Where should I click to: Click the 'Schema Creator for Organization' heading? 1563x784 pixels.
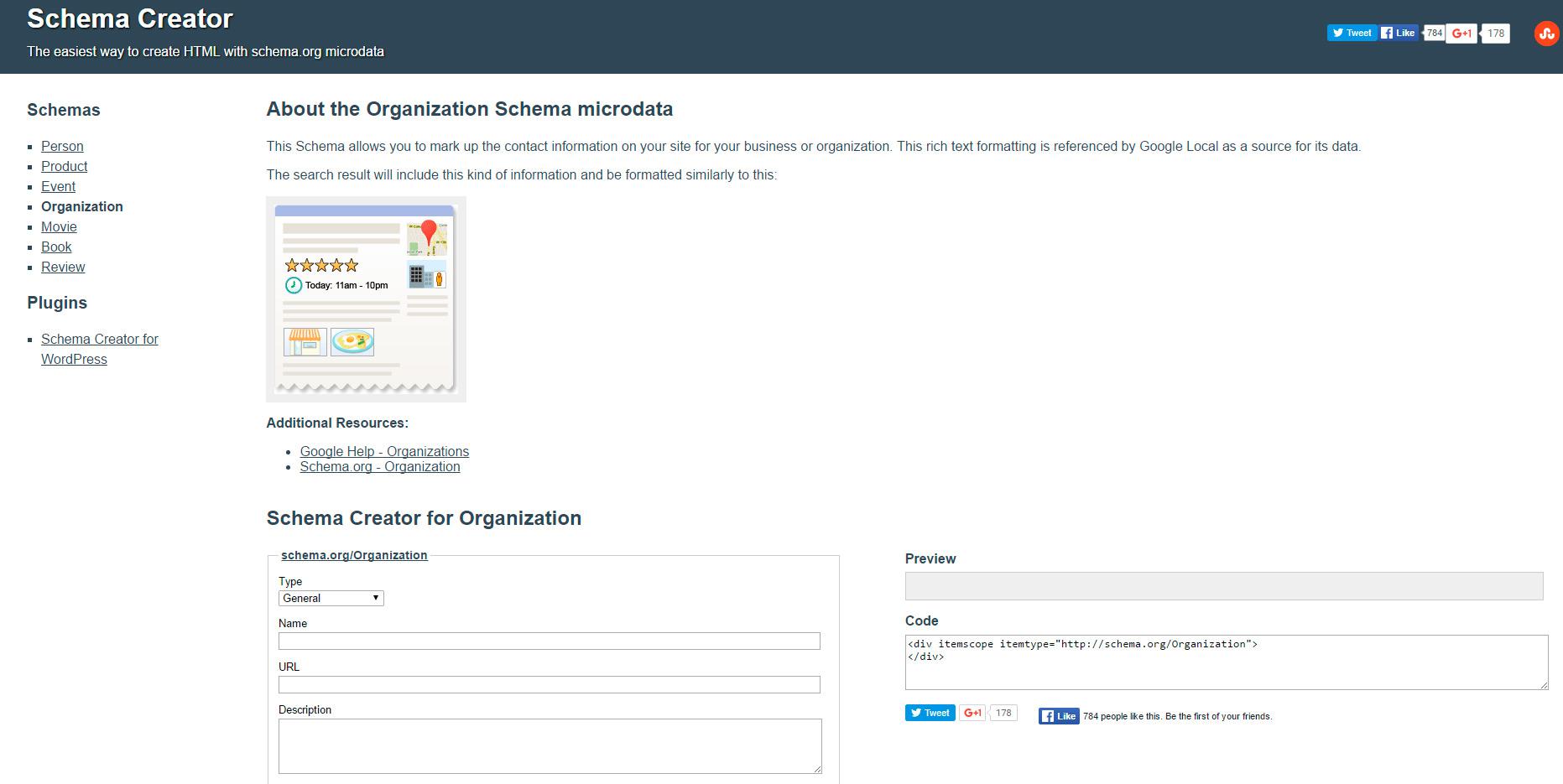(424, 518)
